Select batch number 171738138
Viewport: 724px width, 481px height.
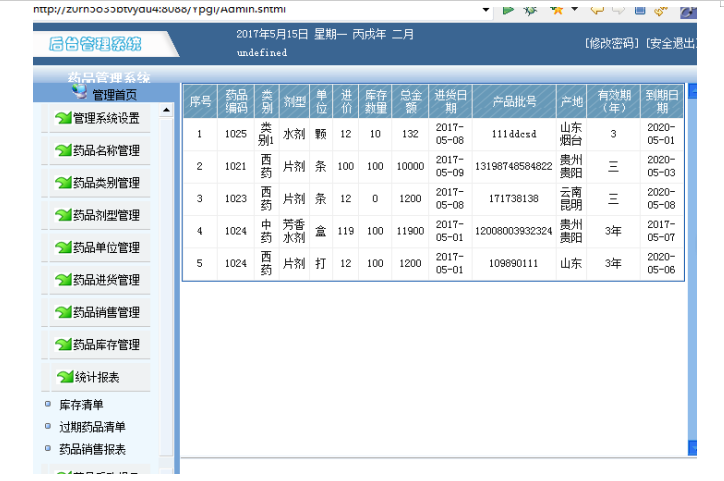514,198
